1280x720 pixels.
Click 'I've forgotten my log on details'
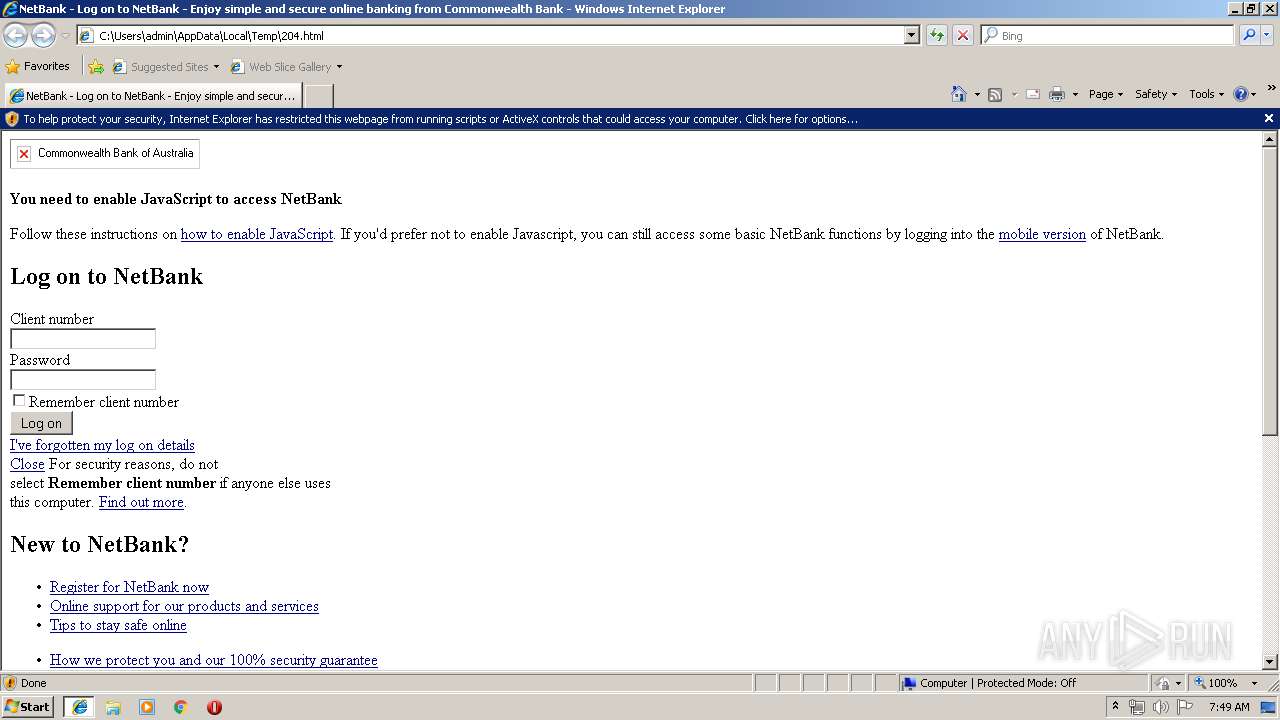[102, 445]
